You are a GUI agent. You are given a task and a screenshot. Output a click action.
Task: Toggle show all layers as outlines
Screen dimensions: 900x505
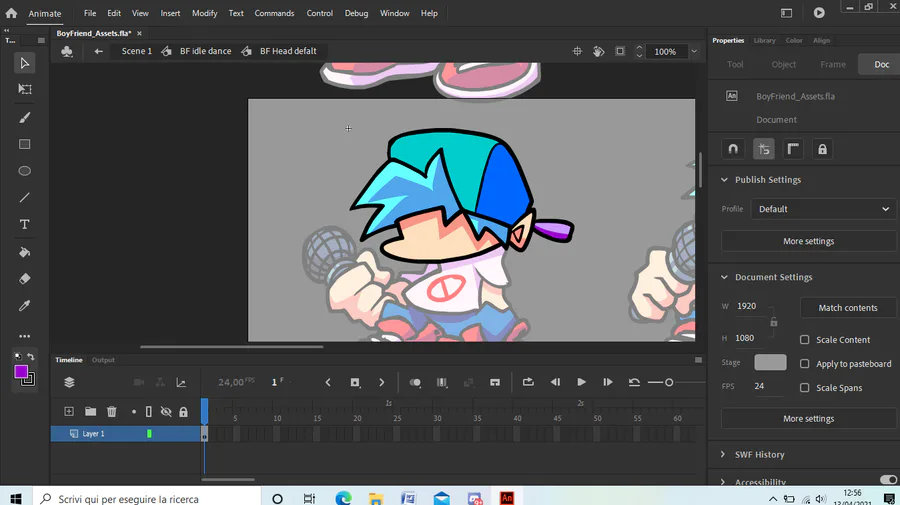click(x=149, y=411)
